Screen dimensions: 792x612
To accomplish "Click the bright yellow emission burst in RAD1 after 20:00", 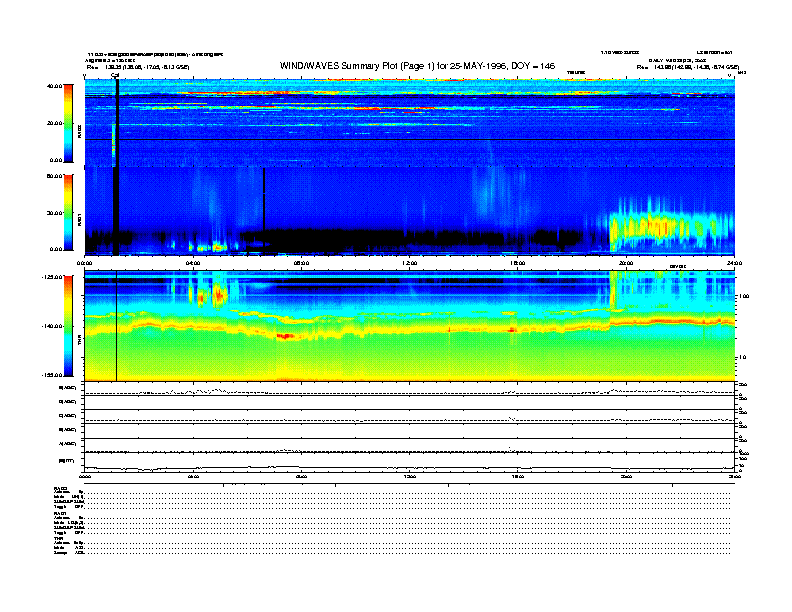I will [x=657, y=226].
